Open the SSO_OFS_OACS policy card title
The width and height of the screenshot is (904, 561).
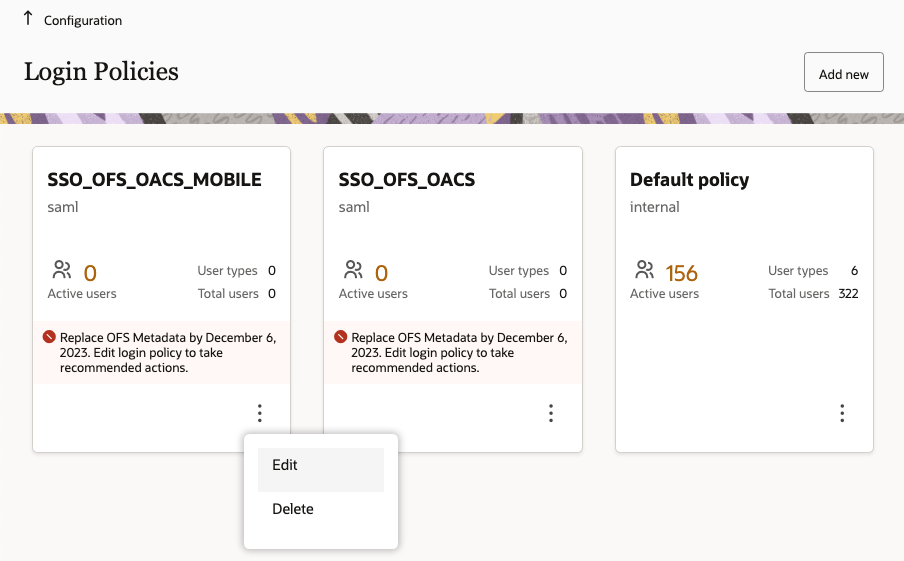tap(407, 180)
